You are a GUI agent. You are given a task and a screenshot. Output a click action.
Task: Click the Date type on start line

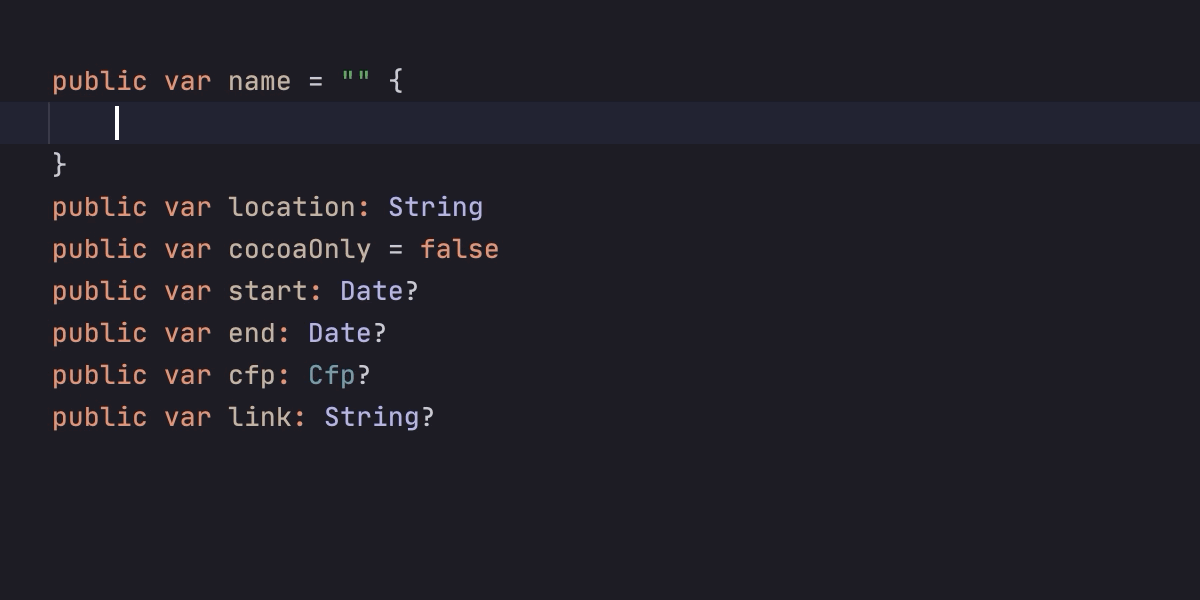[x=372, y=291]
